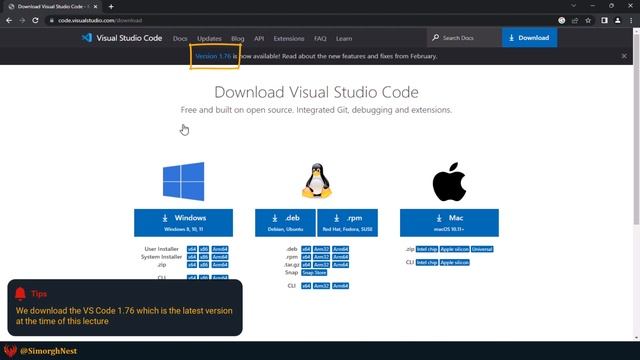Click the site lock icon in address bar
This screenshot has width=640, height=360.
[x=51, y=20]
